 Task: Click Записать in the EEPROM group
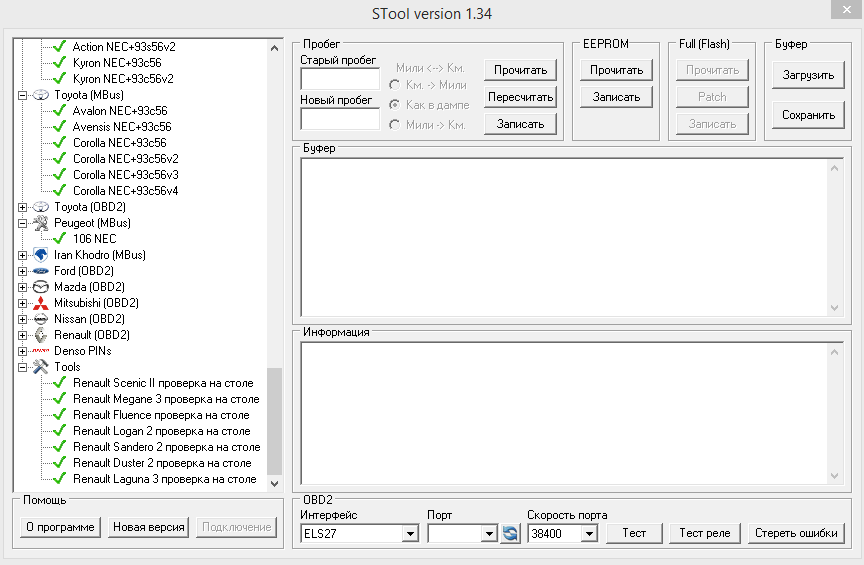point(616,97)
